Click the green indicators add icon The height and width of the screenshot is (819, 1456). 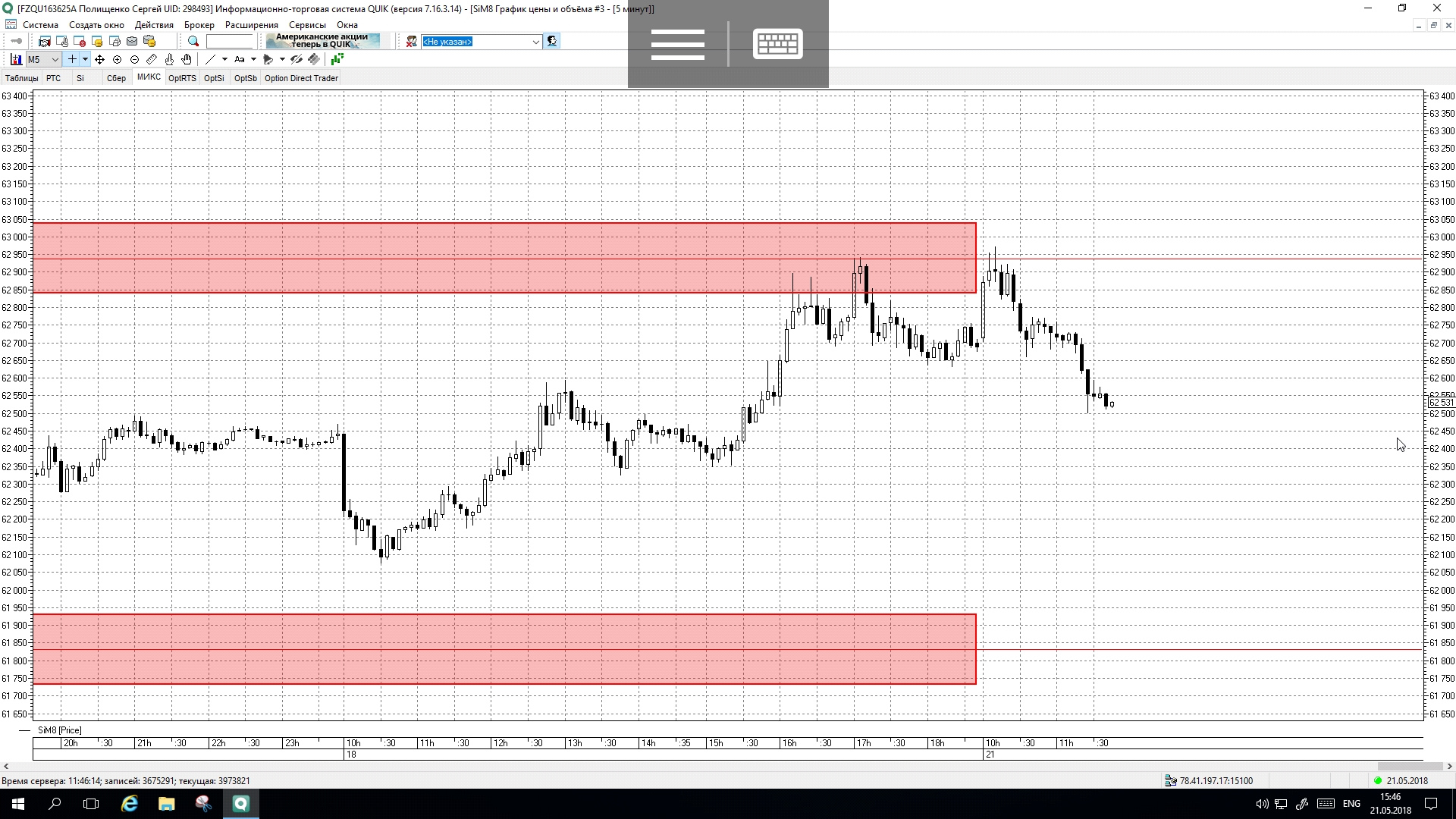tap(337, 59)
